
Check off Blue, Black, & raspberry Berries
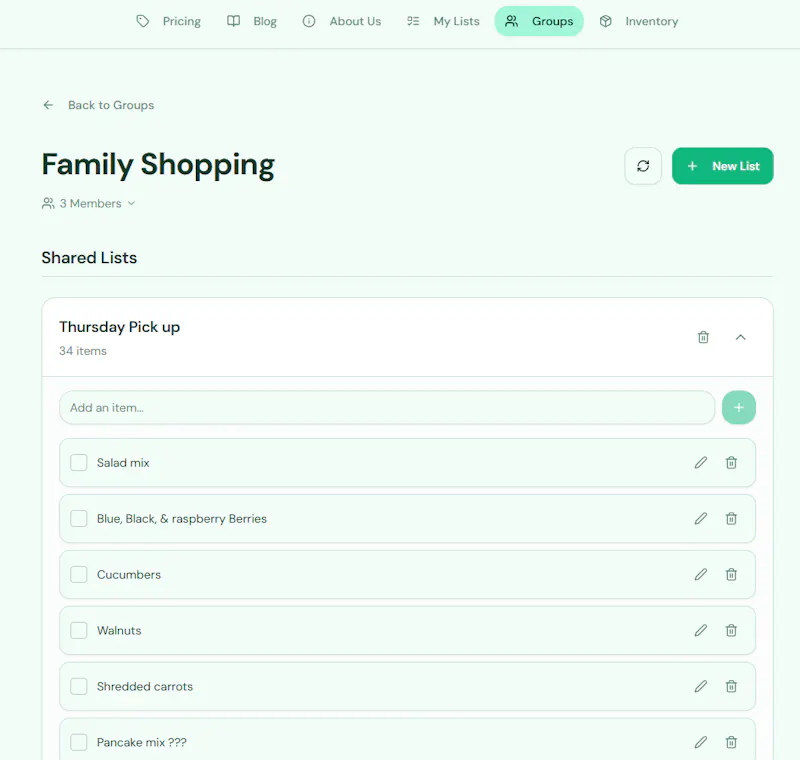click(x=79, y=519)
